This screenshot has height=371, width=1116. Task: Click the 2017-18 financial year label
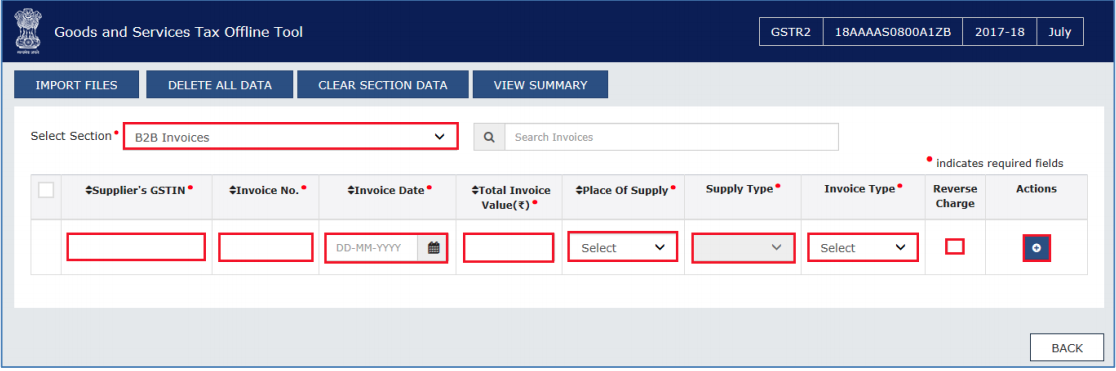(999, 32)
